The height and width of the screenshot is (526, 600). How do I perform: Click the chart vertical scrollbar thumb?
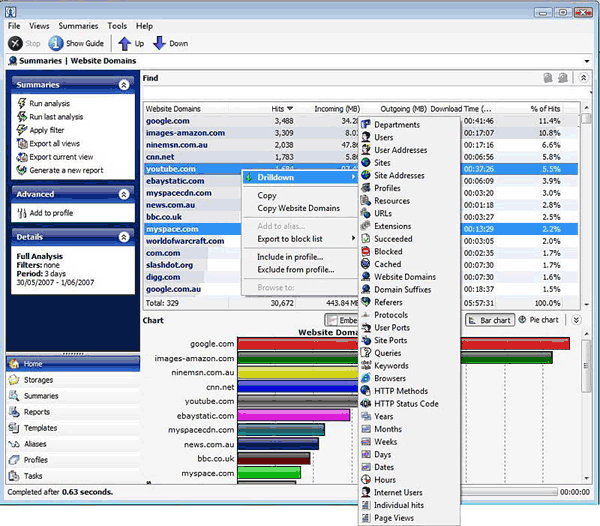(586, 366)
